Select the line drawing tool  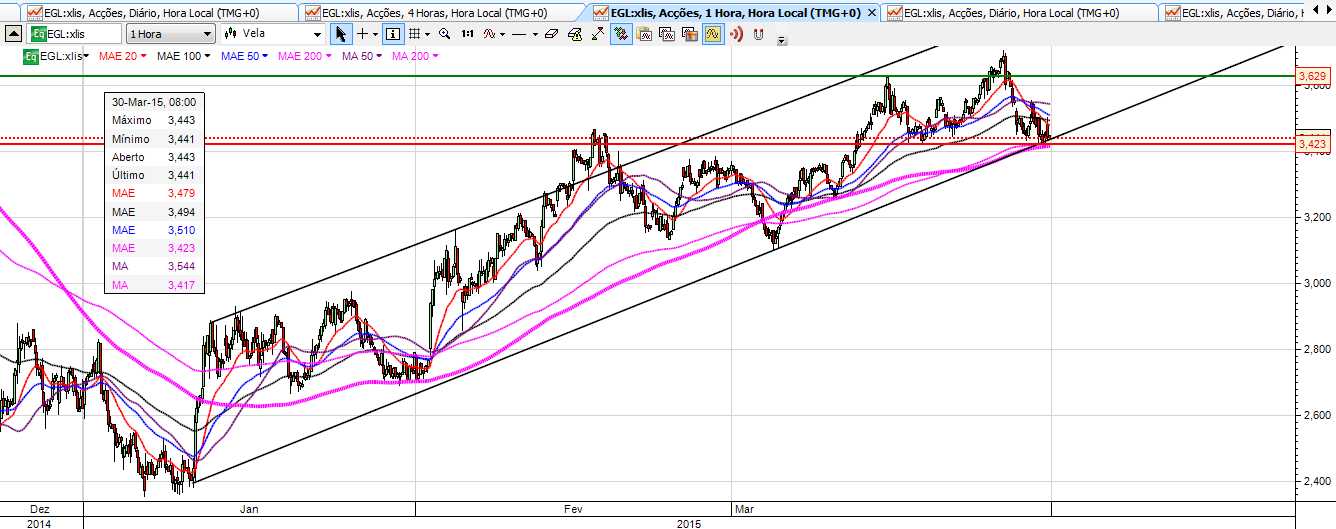tap(519, 34)
